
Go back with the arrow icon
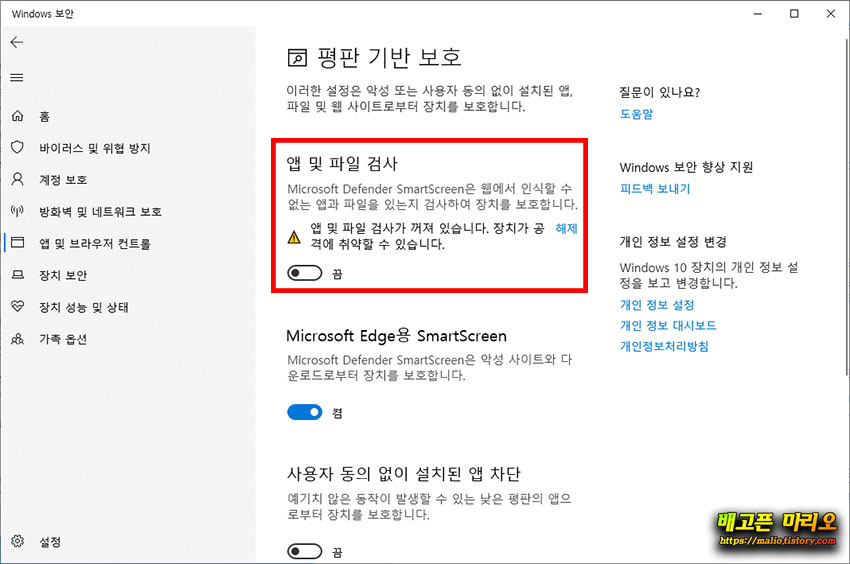(17, 42)
